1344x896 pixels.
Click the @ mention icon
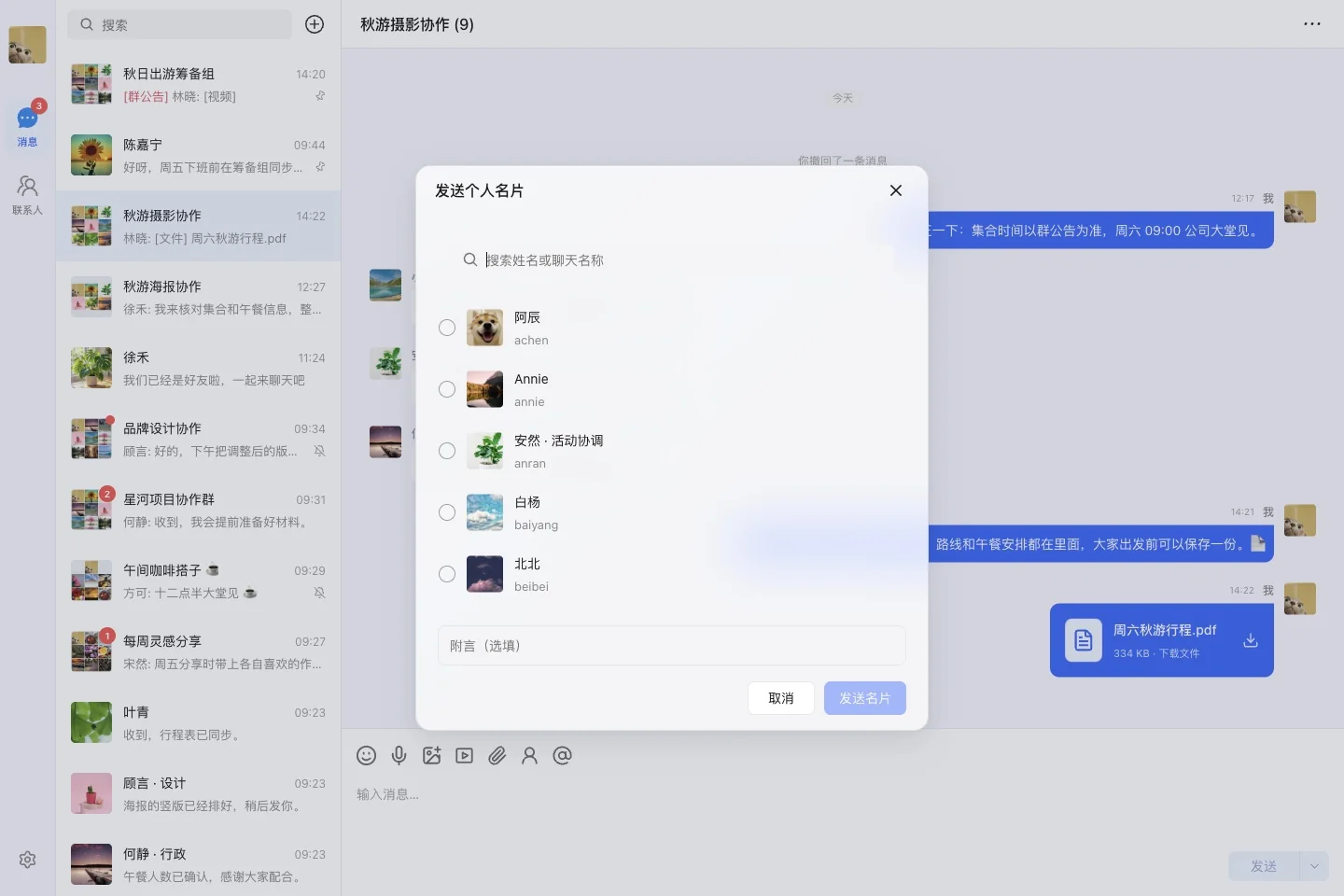tap(563, 756)
